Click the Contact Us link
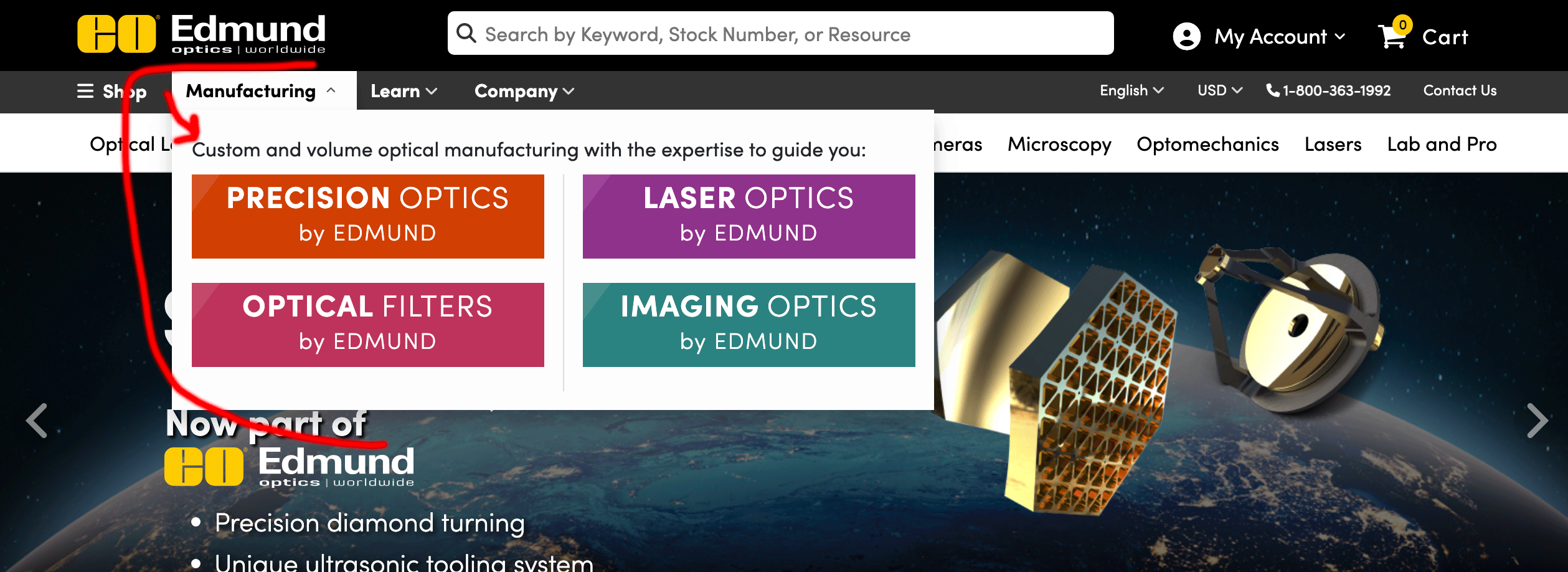The height and width of the screenshot is (572, 1568). (1460, 90)
